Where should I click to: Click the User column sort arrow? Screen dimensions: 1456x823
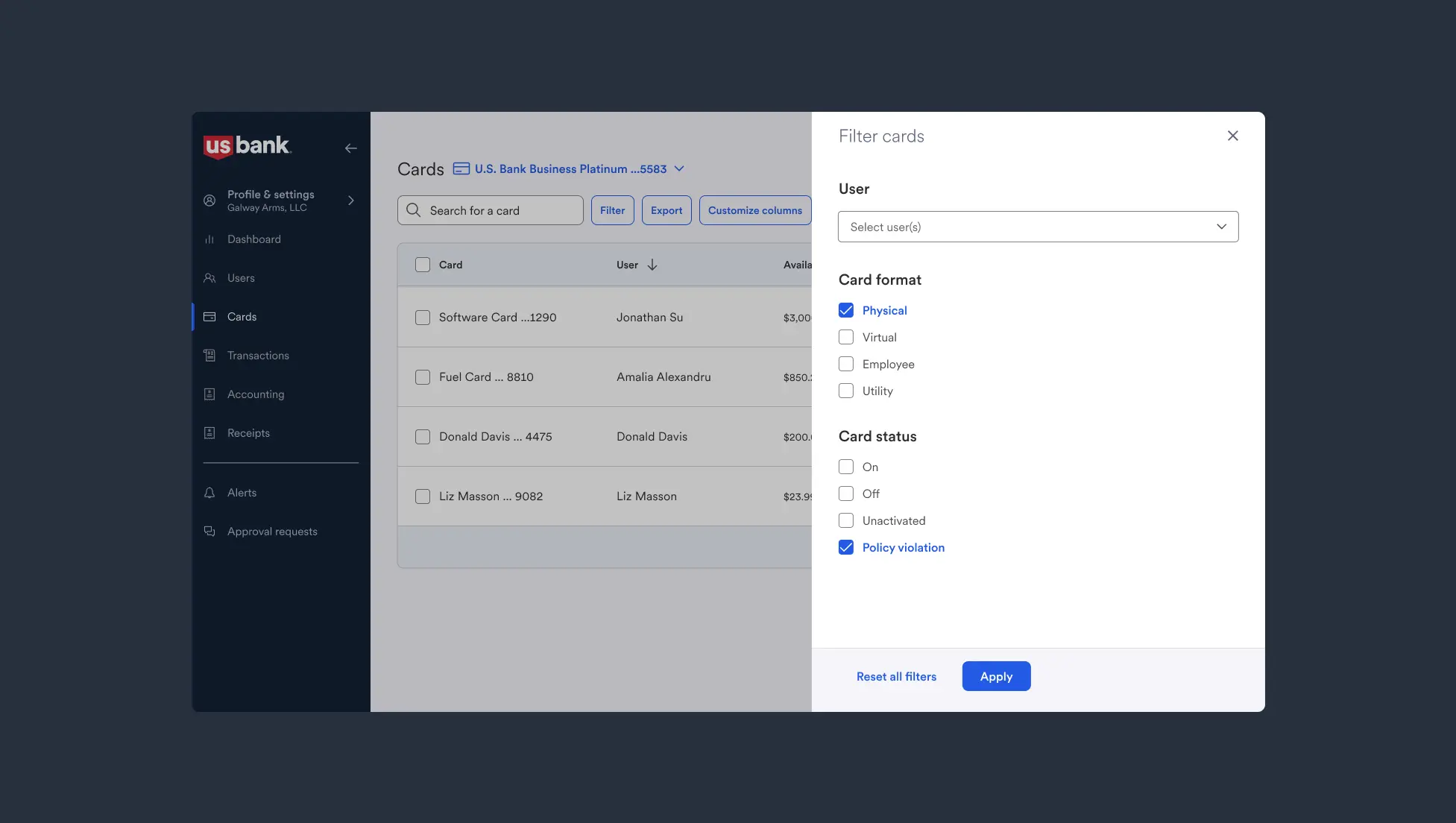[652, 265]
